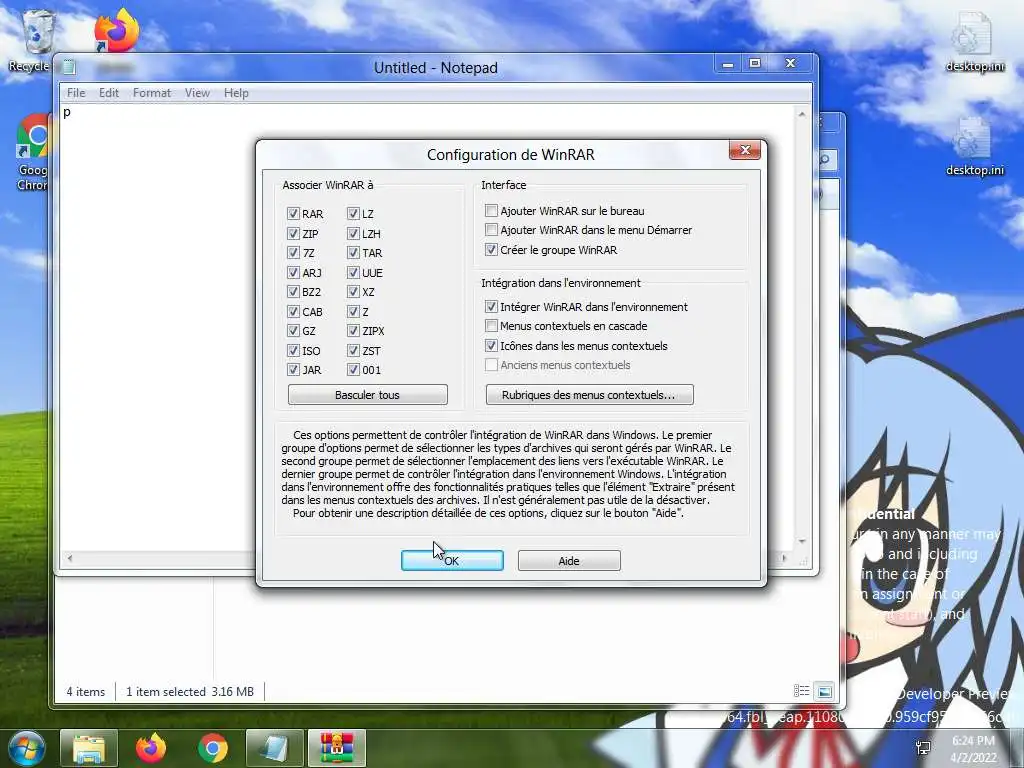The image size is (1024, 768).
Task: Click the Basculer tous button
Action: point(368,394)
